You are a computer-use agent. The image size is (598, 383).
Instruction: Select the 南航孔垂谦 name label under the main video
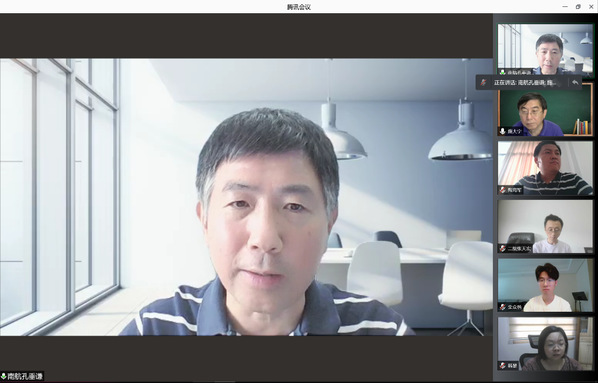25,377
